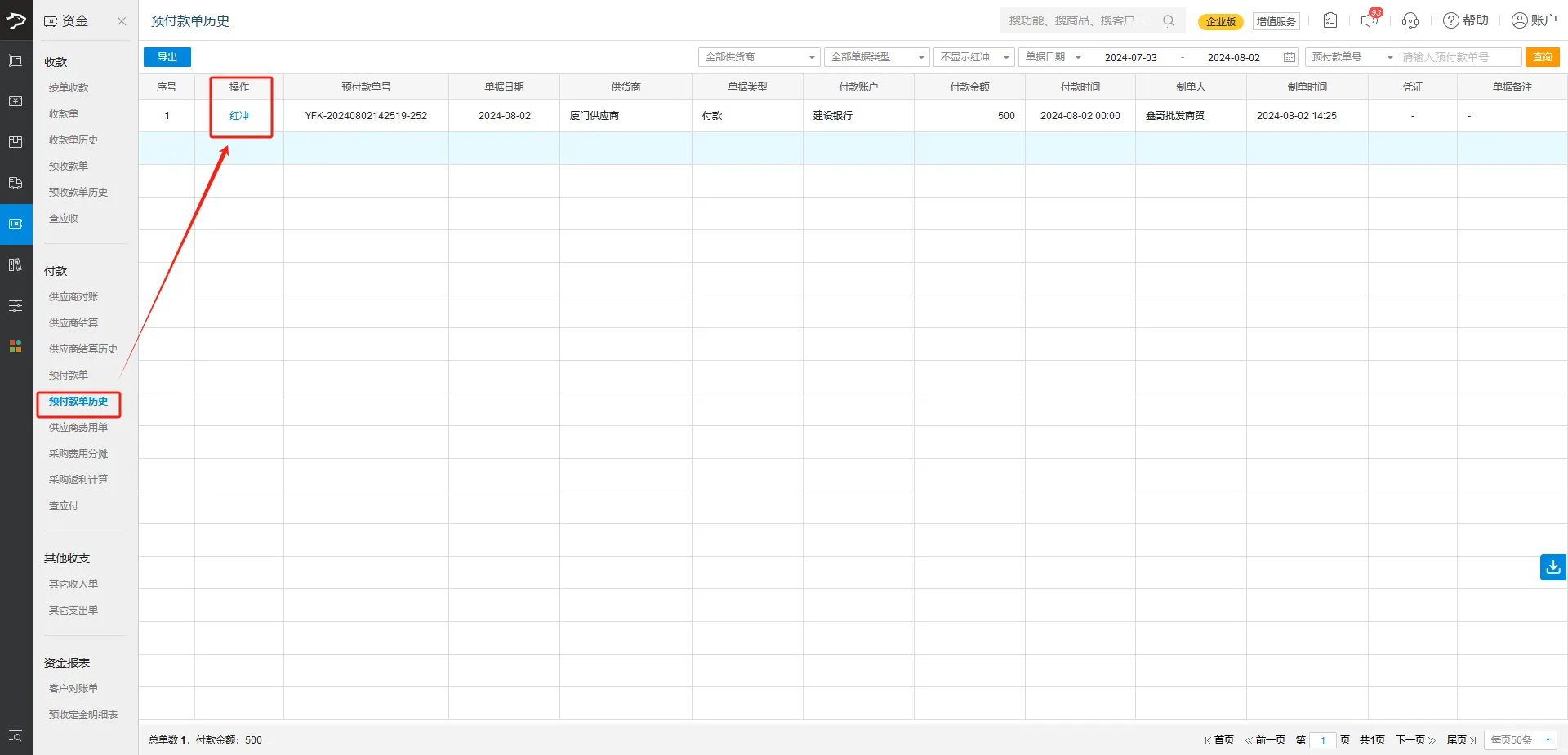Open the customer service headset icon
1568x755 pixels.
point(1410,20)
